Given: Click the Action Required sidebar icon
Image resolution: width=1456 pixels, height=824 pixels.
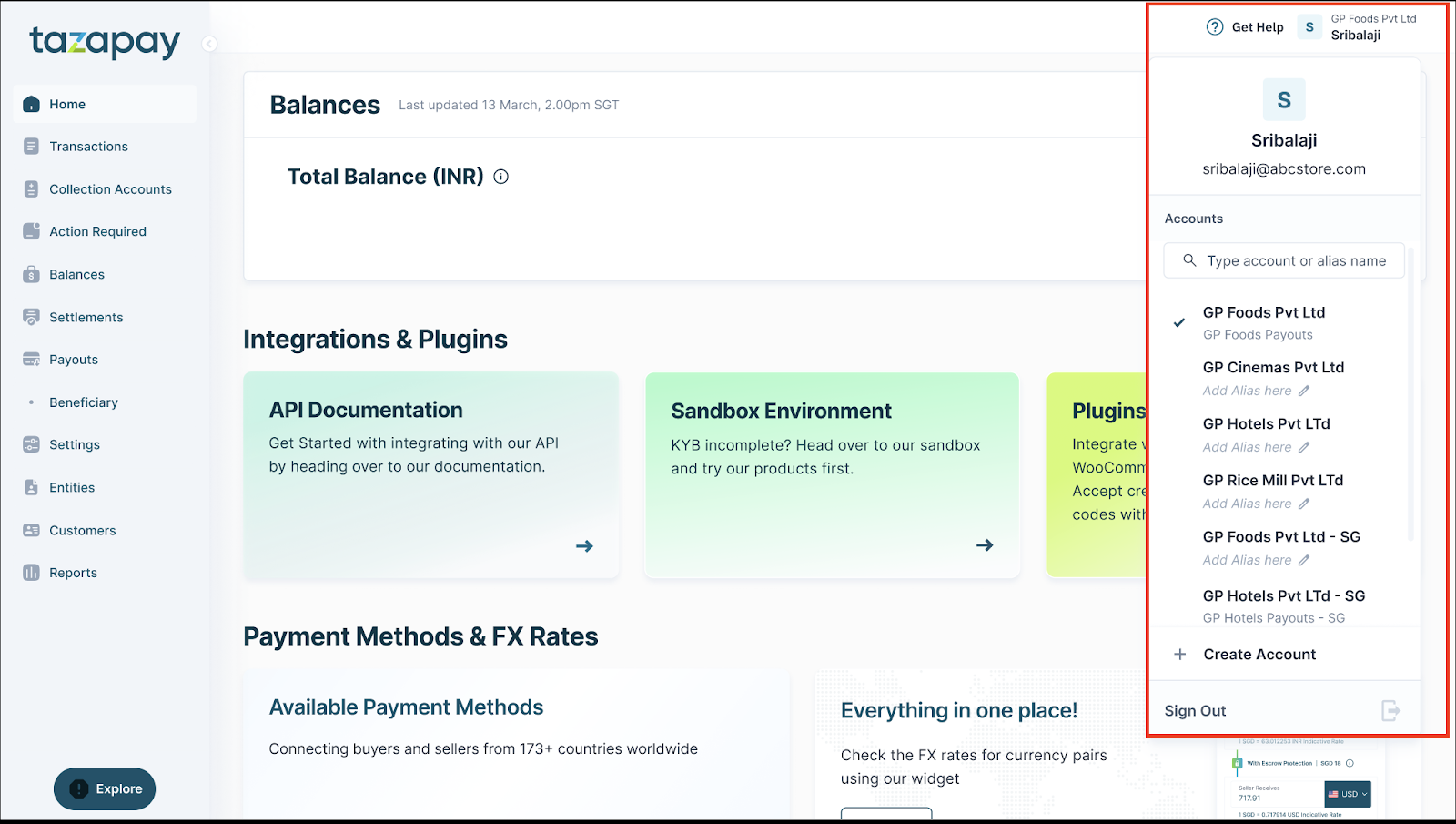Looking at the screenshot, I should pyautogui.click(x=32, y=231).
